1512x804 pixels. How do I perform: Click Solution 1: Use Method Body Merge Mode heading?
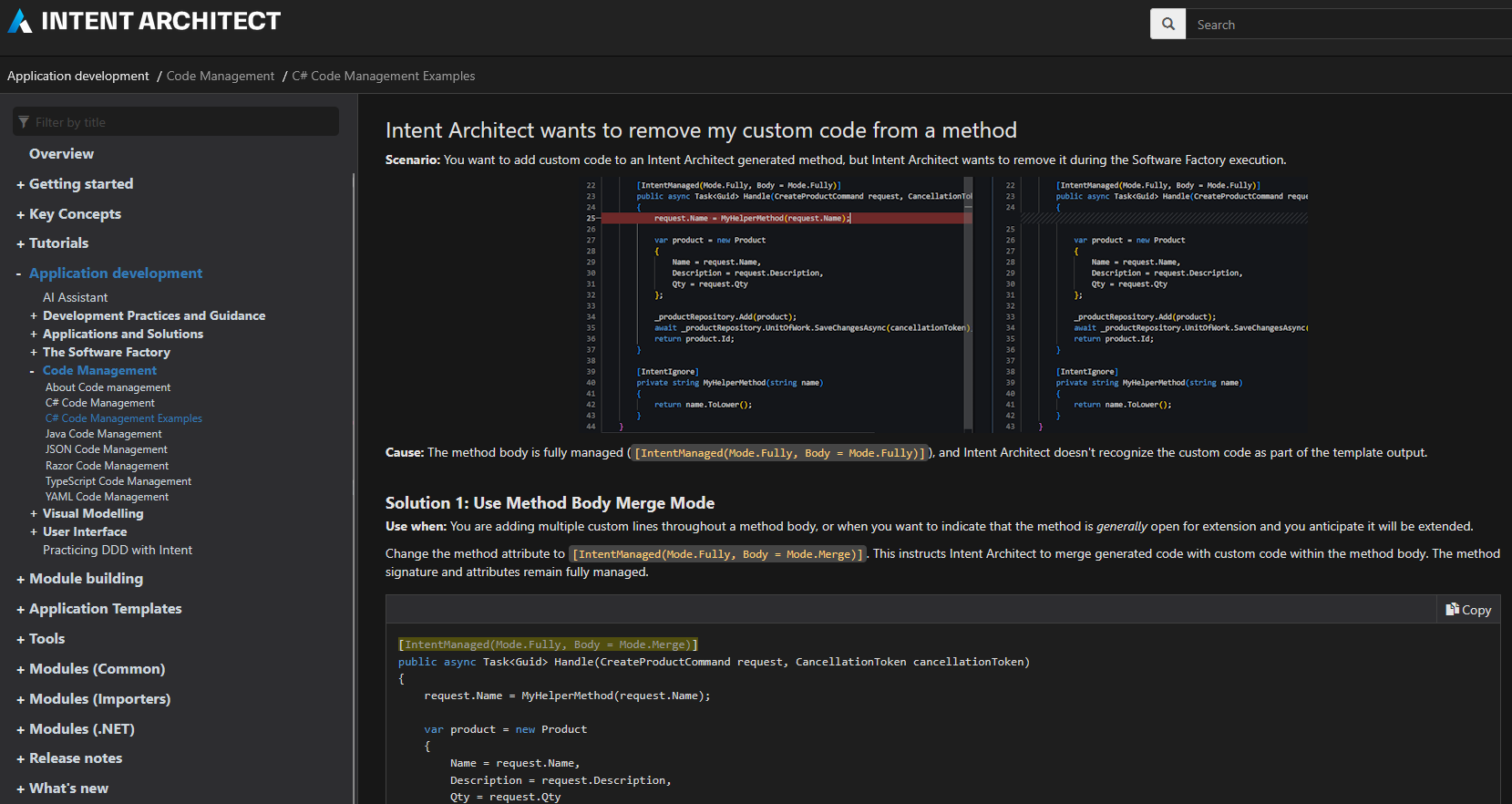pyautogui.click(x=550, y=503)
